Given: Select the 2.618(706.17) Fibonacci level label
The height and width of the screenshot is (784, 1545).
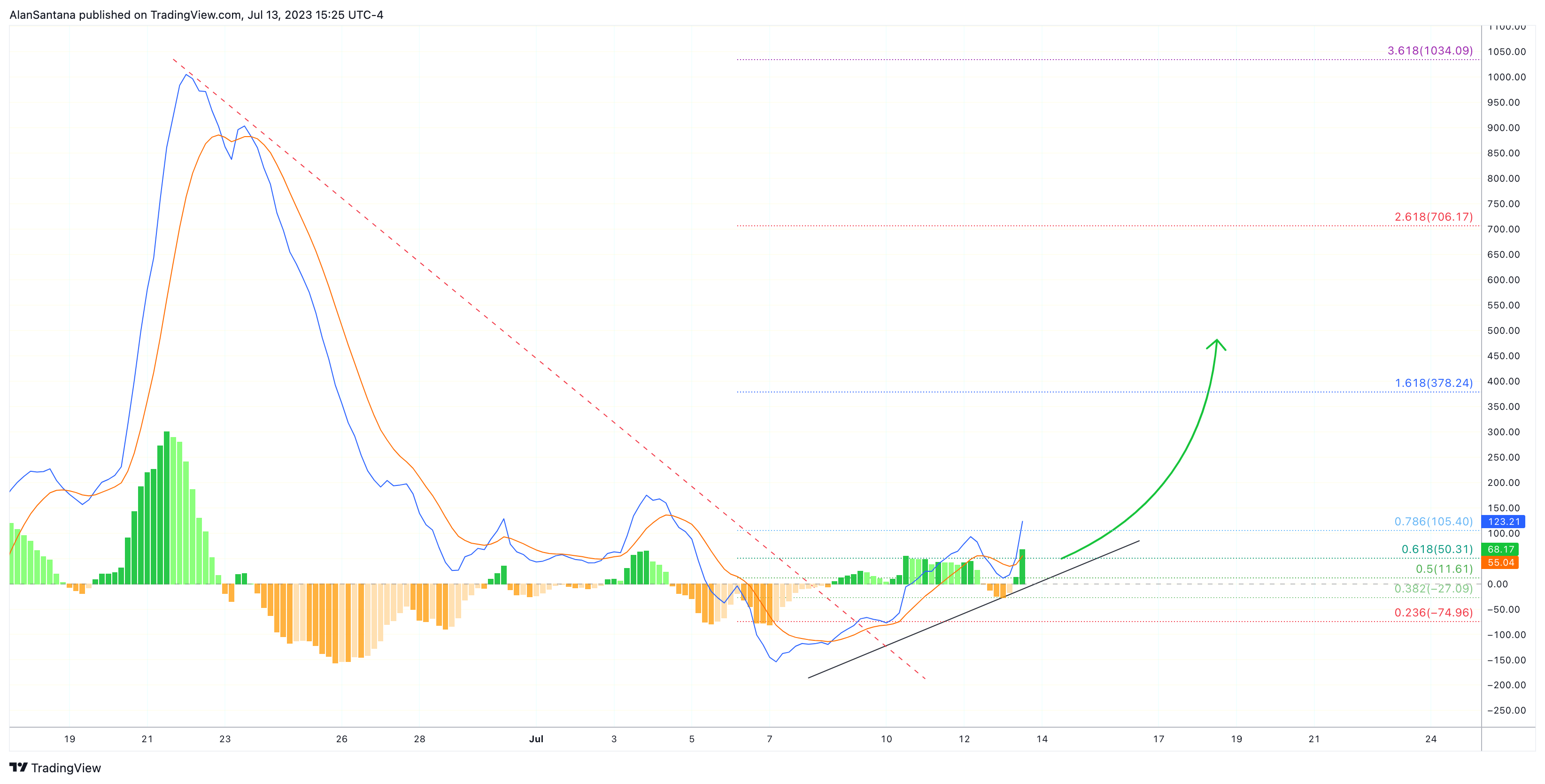Looking at the screenshot, I should (1433, 216).
